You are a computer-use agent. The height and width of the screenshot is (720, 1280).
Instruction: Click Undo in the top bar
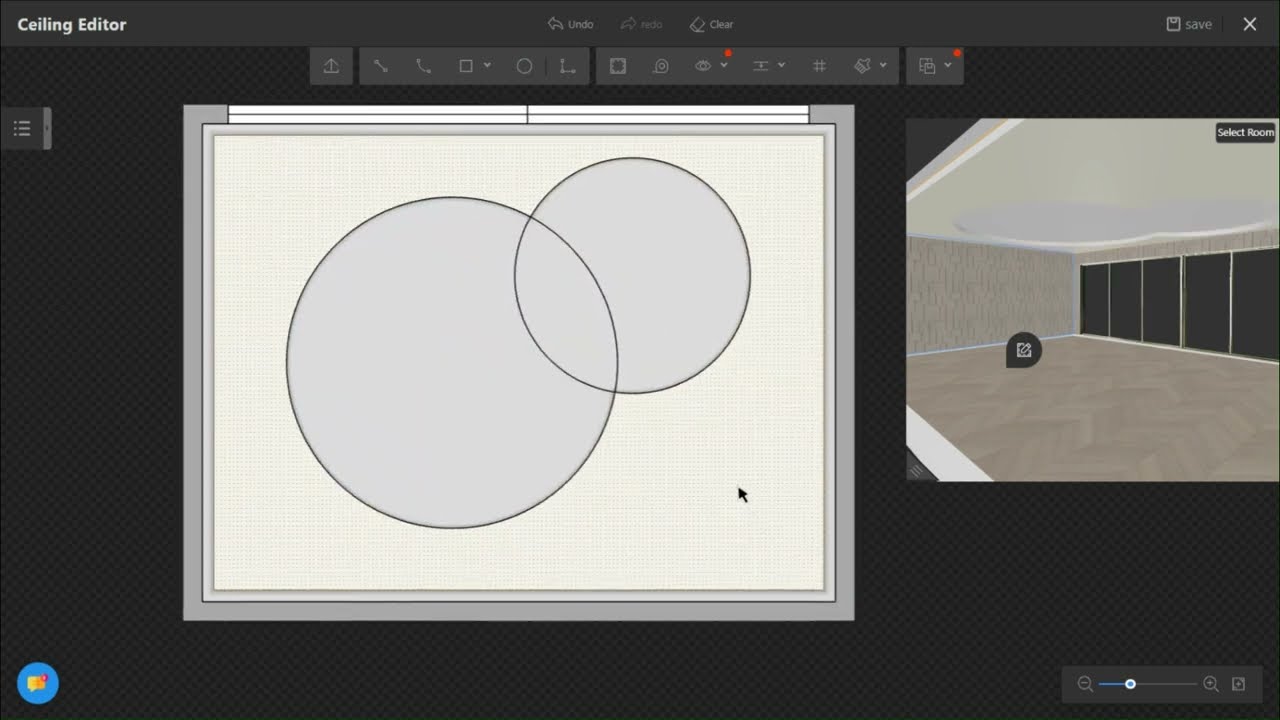tap(570, 24)
